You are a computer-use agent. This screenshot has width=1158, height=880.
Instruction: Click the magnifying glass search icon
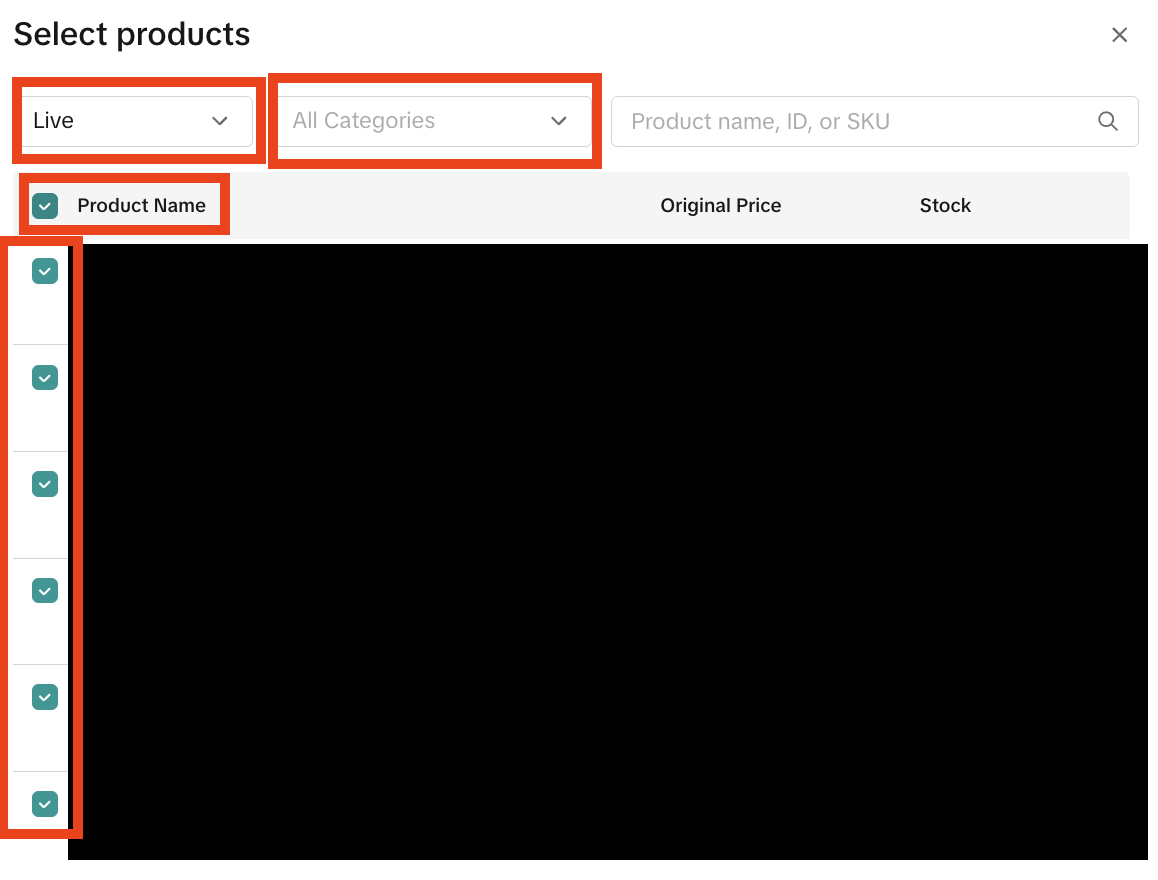coord(1107,121)
